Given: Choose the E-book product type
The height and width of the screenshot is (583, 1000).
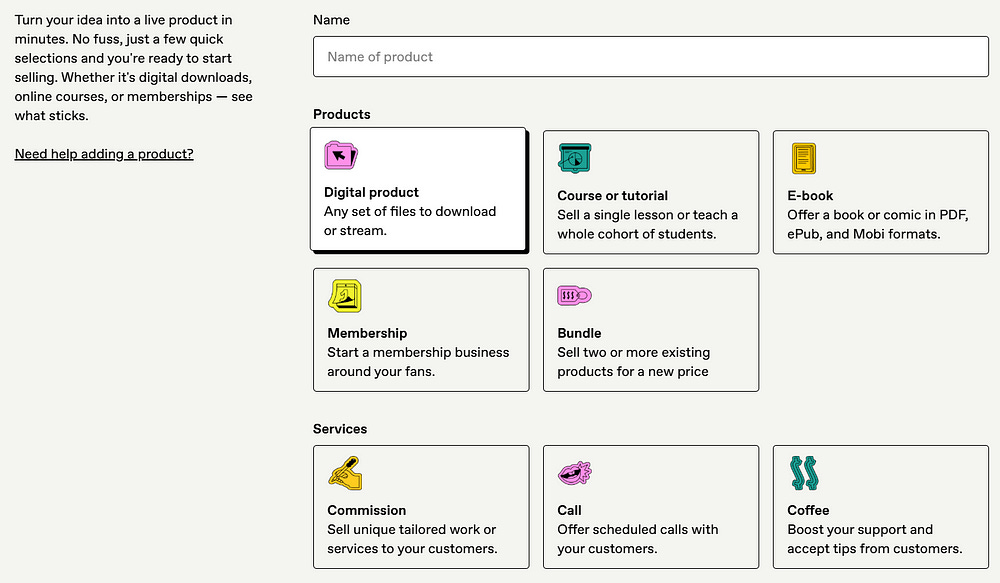Looking at the screenshot, I should coord(881,192).
